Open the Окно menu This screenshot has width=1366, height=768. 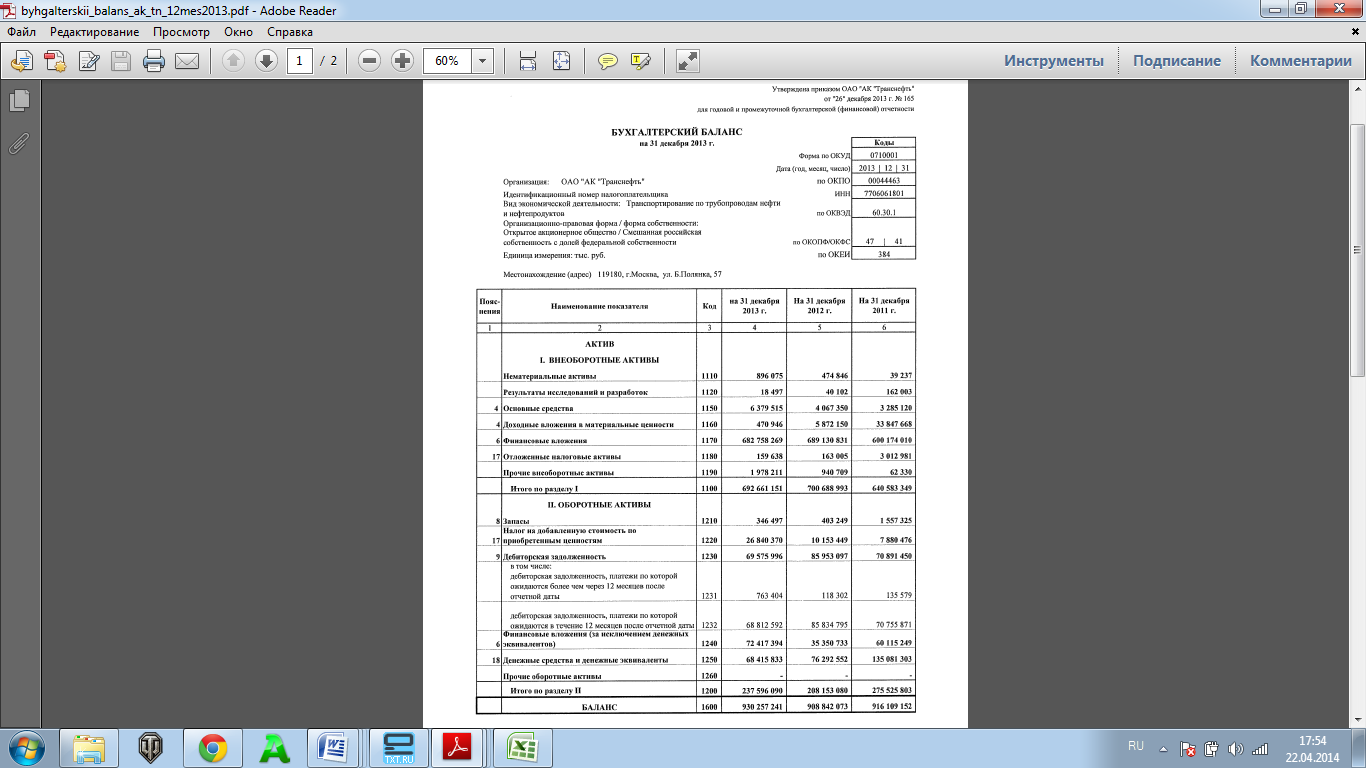click(239, 32)
